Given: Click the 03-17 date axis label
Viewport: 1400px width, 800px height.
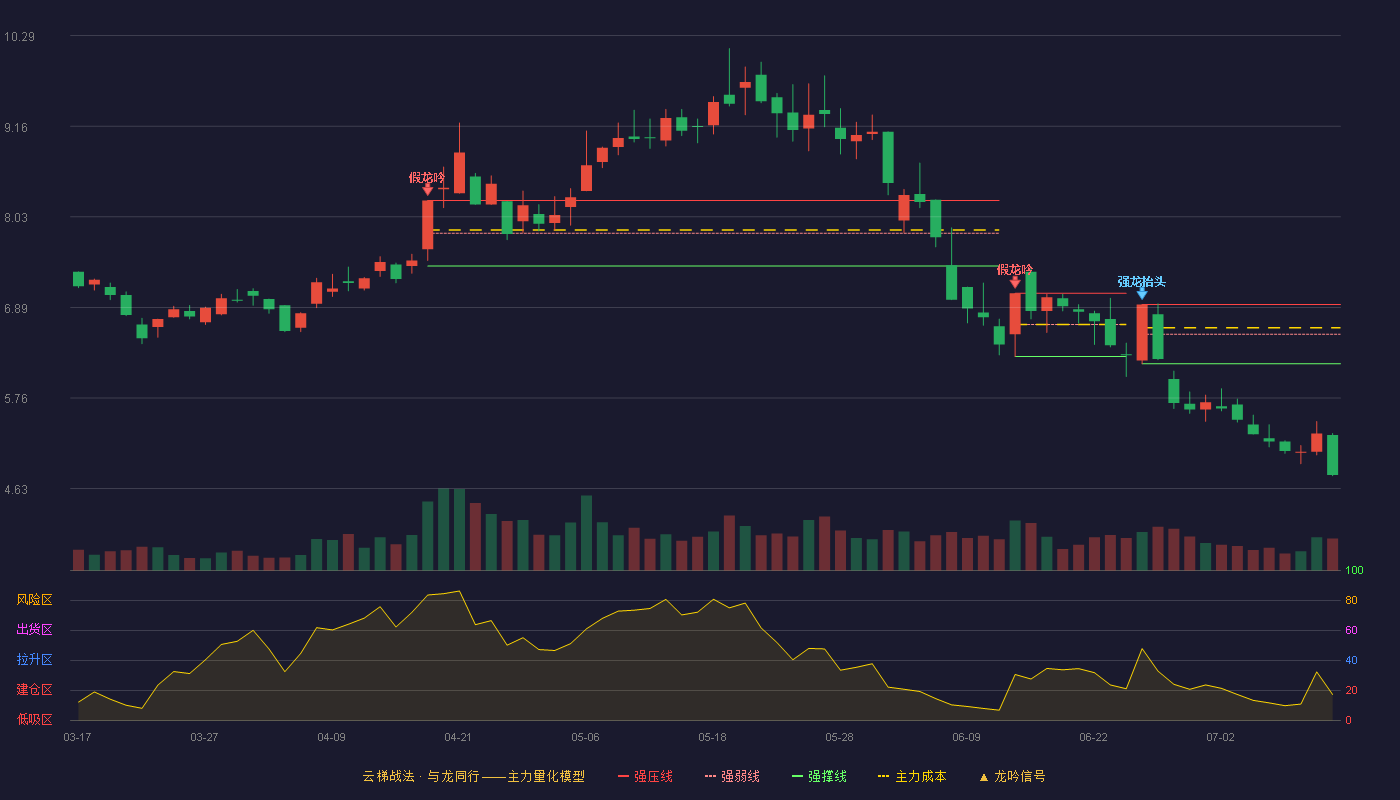Looking at the screenshot, I should click(77, 737).
